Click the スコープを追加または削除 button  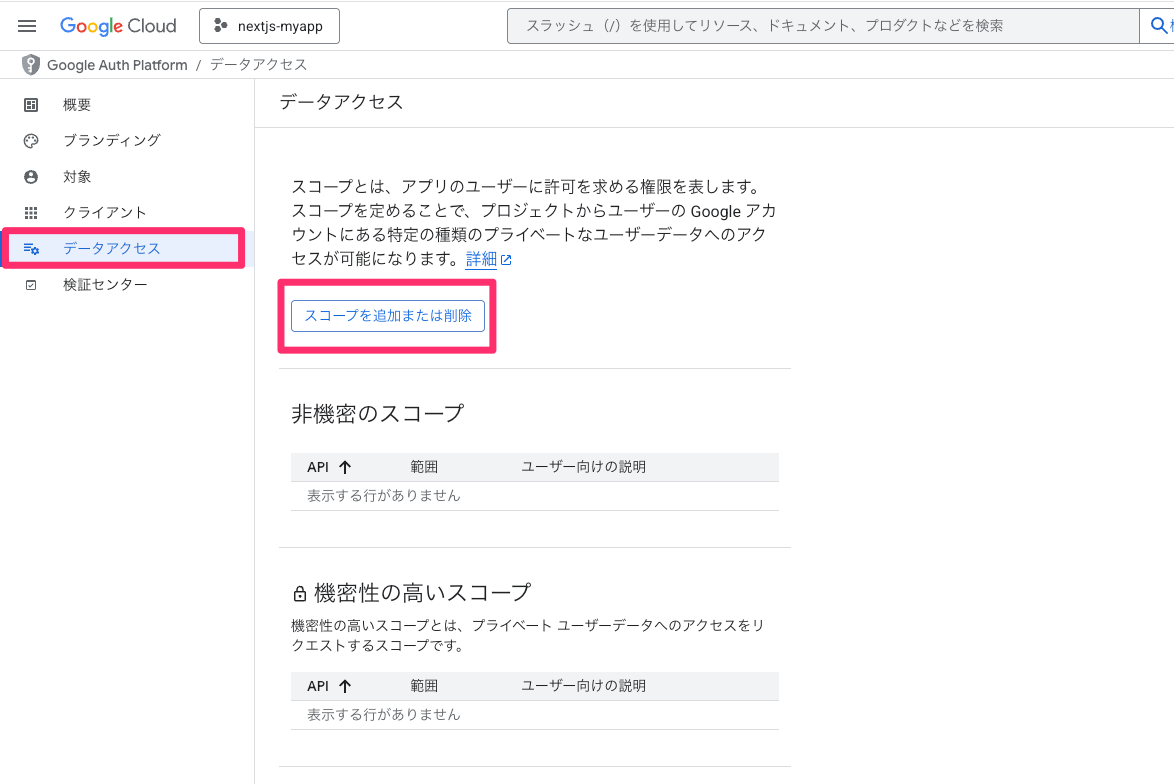[x=387, y=315]
